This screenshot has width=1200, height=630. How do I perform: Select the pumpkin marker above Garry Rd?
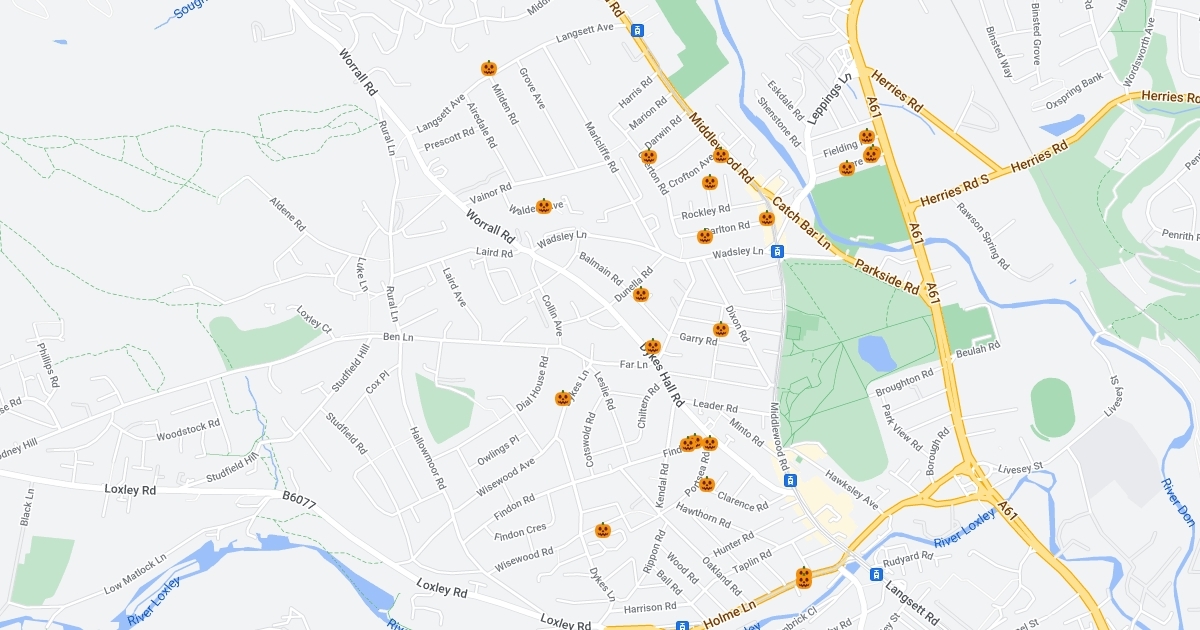pos(720,329)
